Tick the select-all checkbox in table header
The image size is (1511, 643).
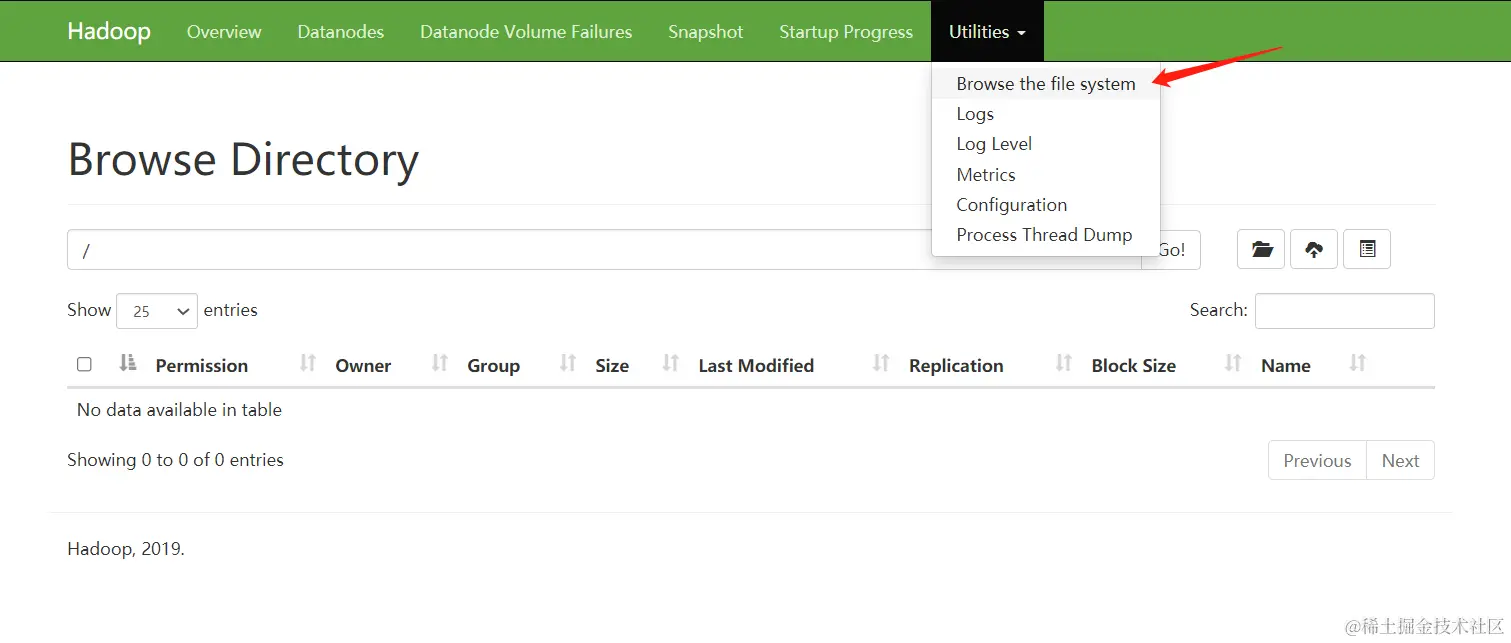point(84,364)
